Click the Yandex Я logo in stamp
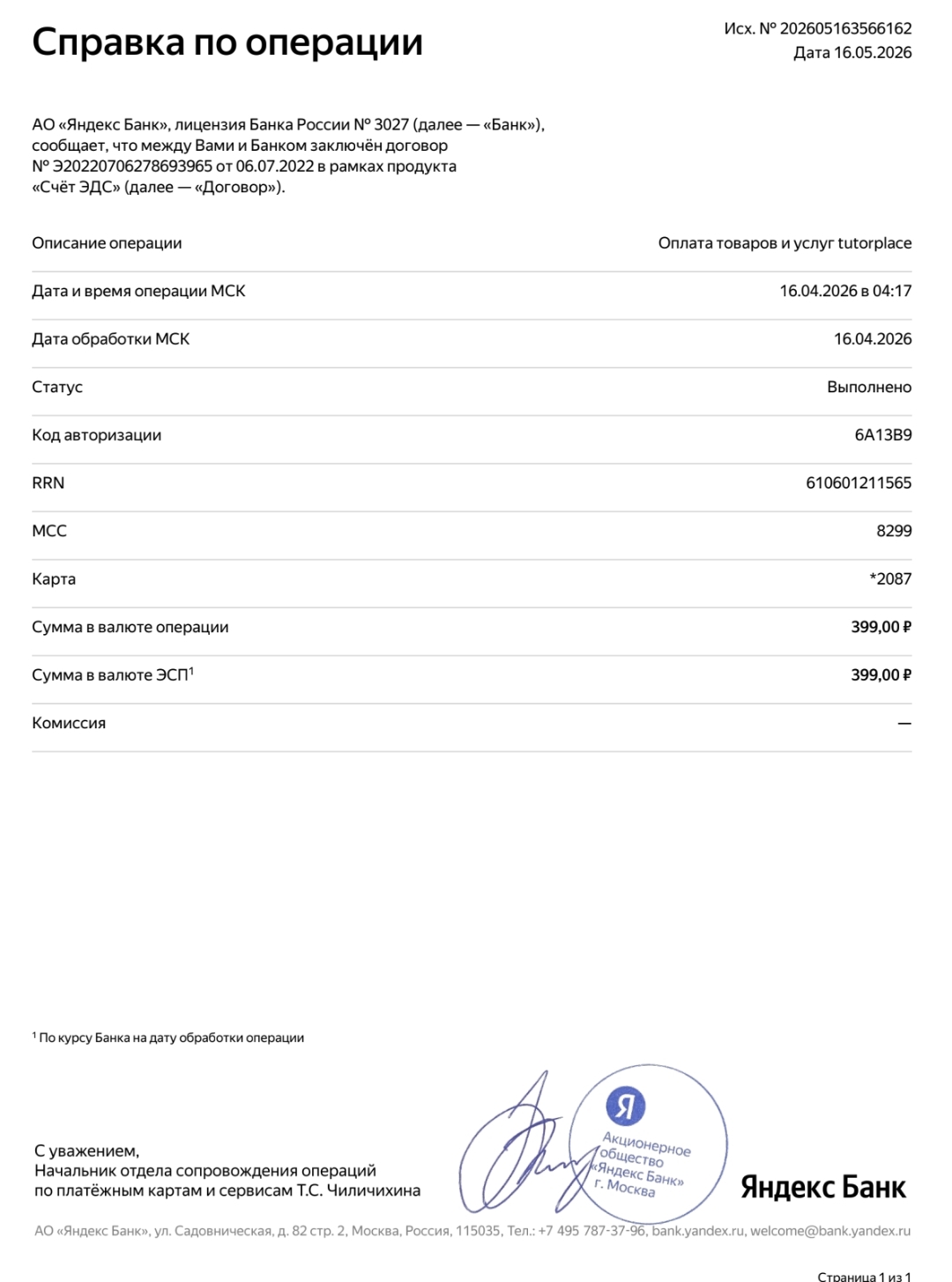 click(x=626, y=1106)
